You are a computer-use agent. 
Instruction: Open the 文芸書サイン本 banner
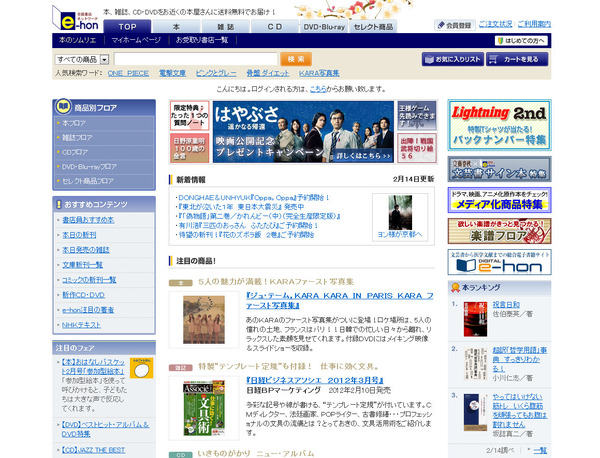(499, 169)
